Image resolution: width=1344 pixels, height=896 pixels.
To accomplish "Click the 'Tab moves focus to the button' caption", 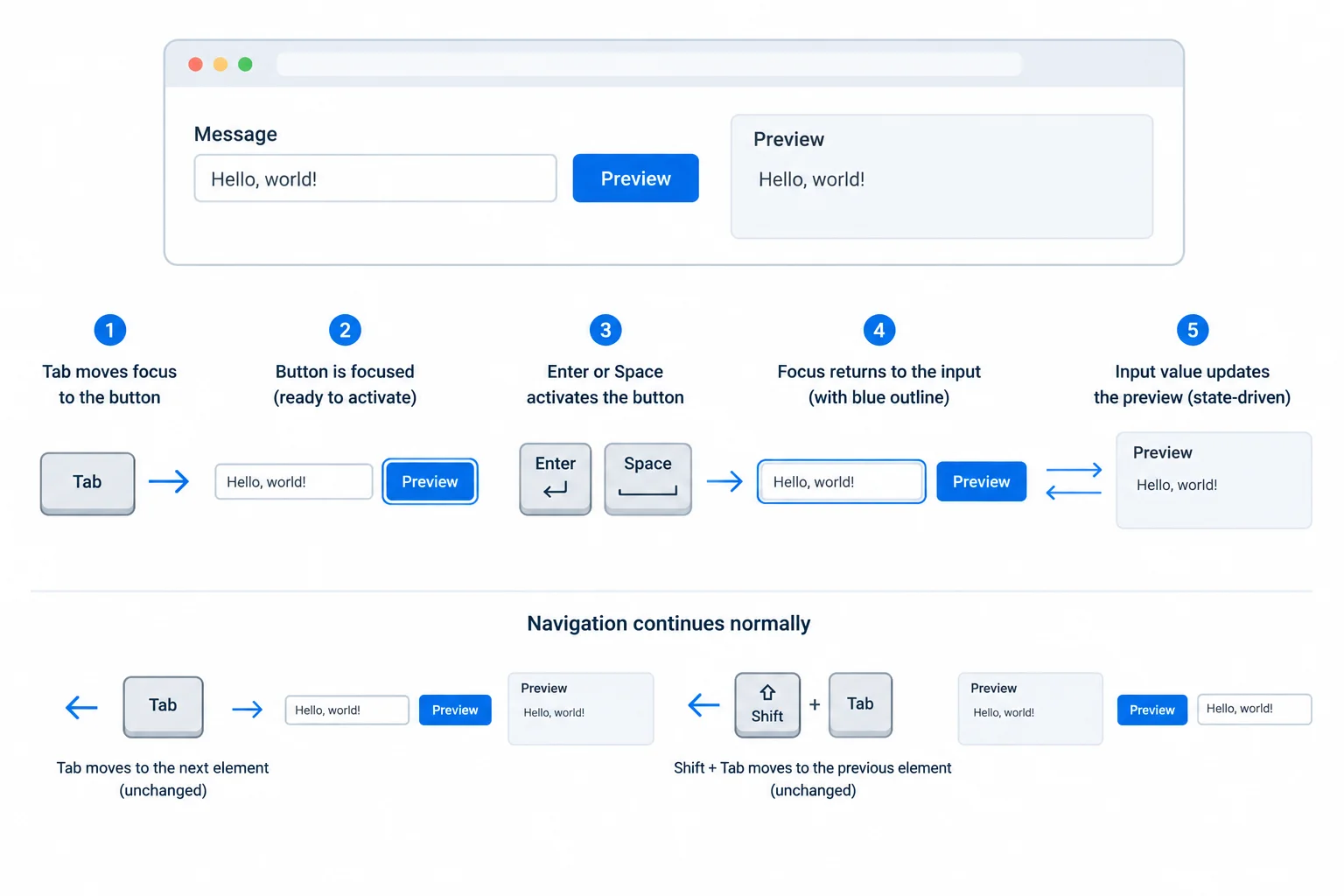I will [x=109, y=384].
